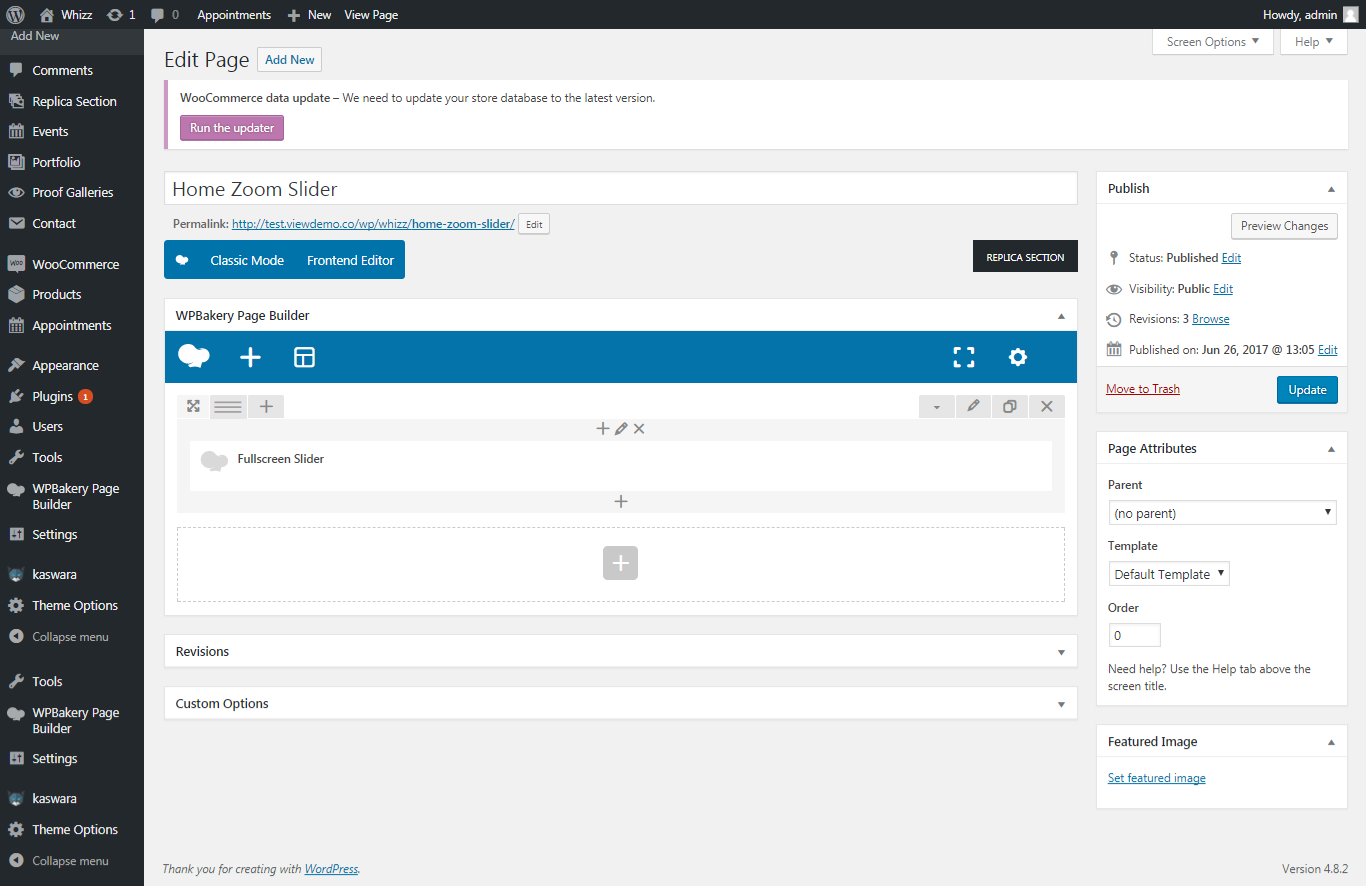Screen dimensions: 1366x886
Task: Click View Page in admin bar
Action: pyautogui.click(x=371, y=14)
